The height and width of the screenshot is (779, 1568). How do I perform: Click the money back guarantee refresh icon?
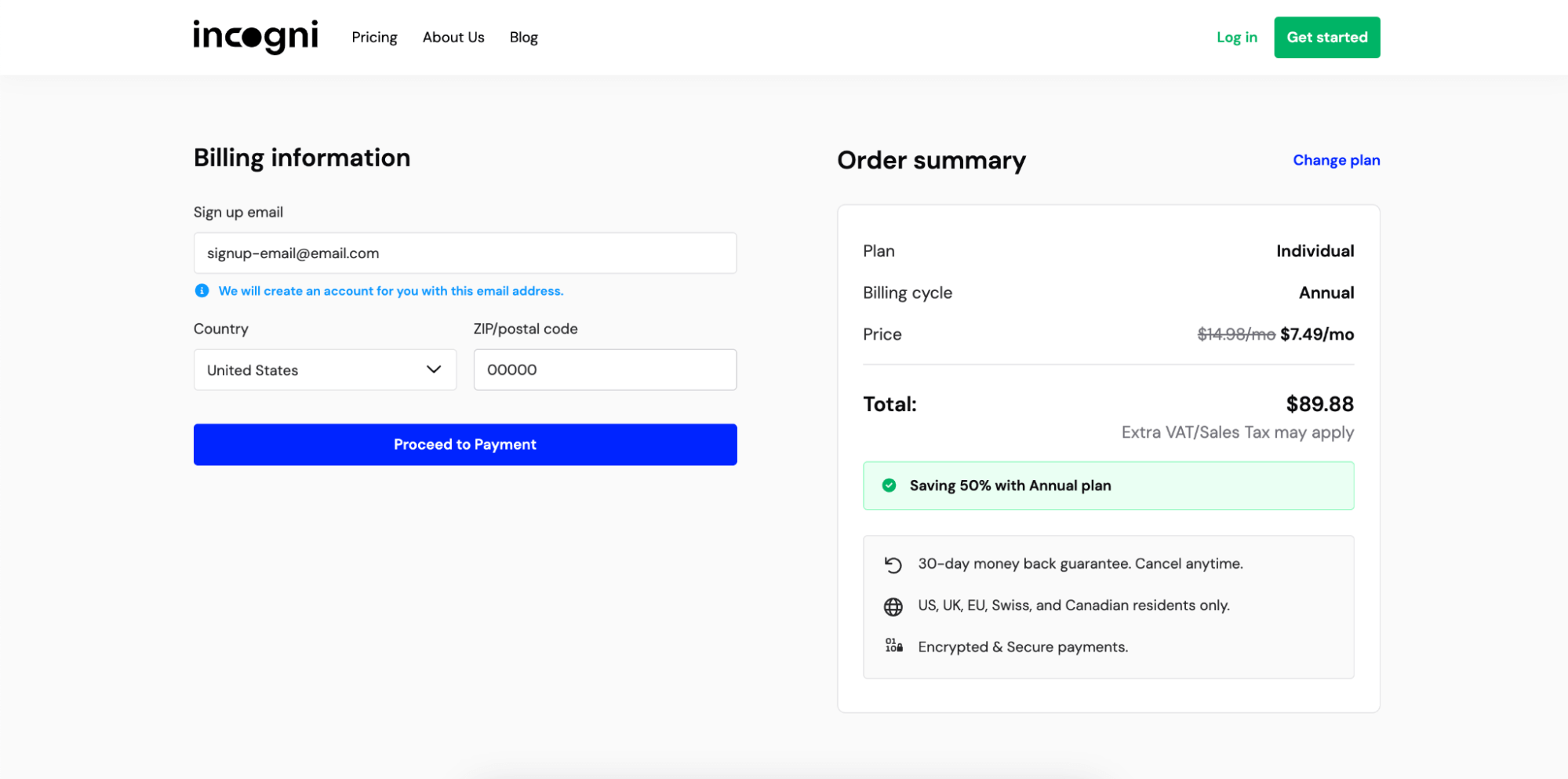pos(893,565)
